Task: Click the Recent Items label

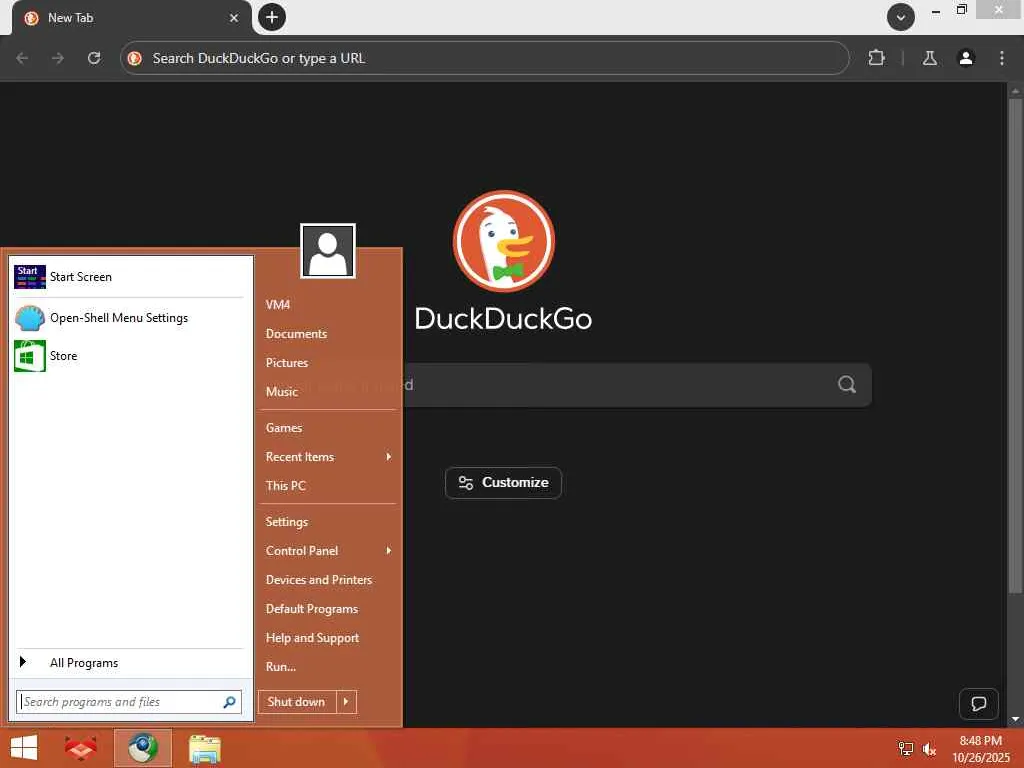Action: point(300,456)
